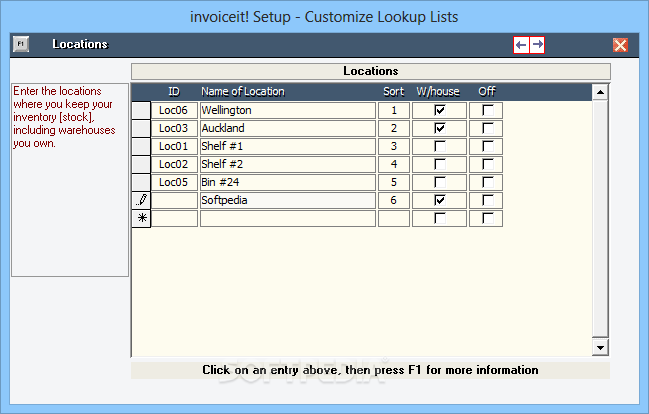
Task: Click the Loc01 ID field
Action: 174,147
